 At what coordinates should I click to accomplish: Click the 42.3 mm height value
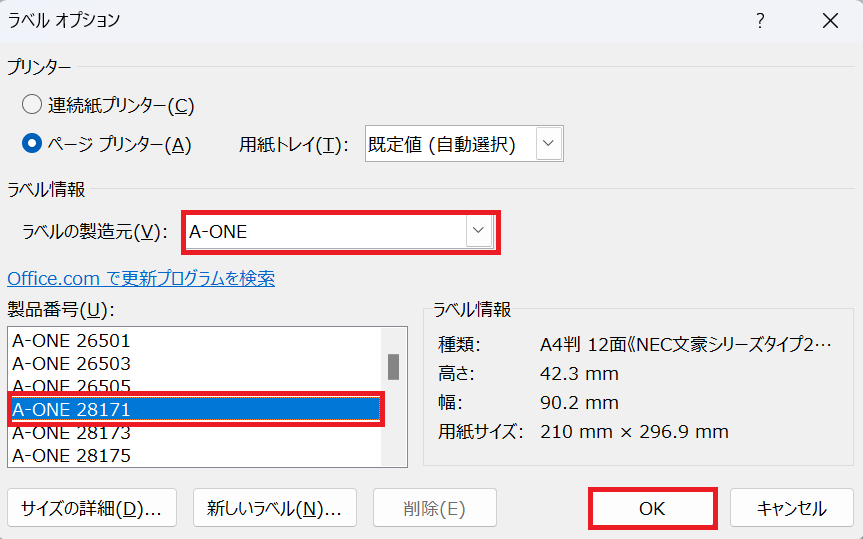[x=579, y=374]
